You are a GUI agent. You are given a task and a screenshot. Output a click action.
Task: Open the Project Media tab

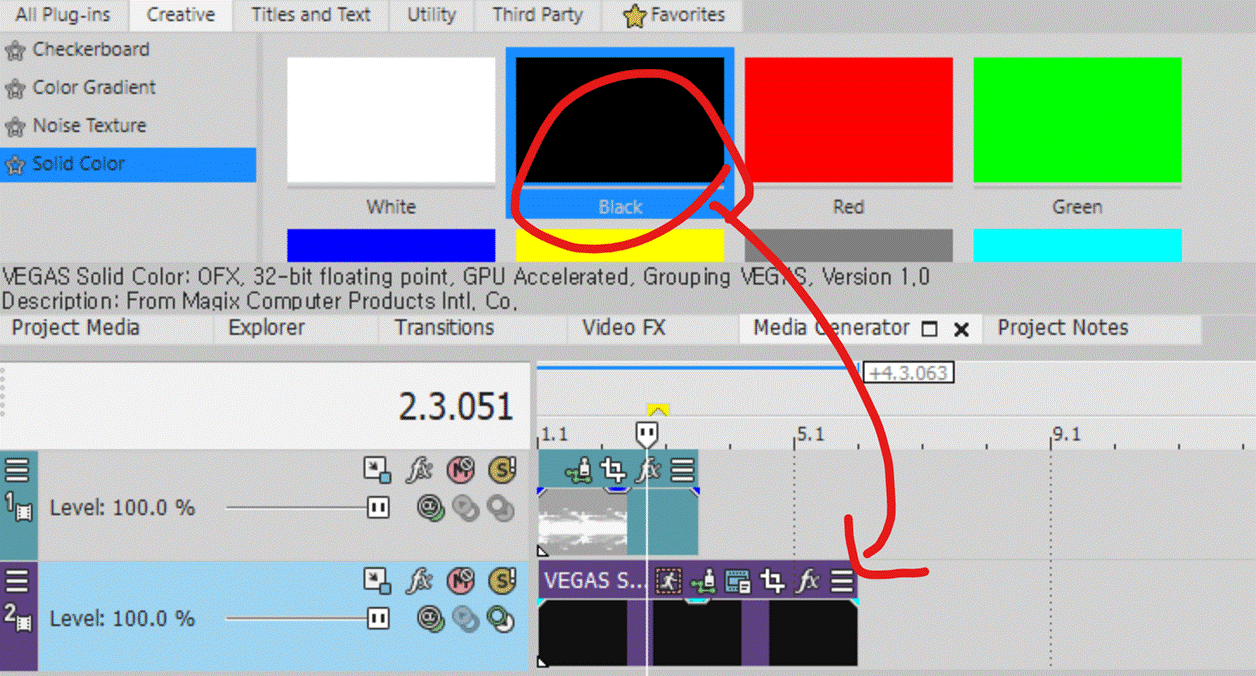tap(76, 328)
